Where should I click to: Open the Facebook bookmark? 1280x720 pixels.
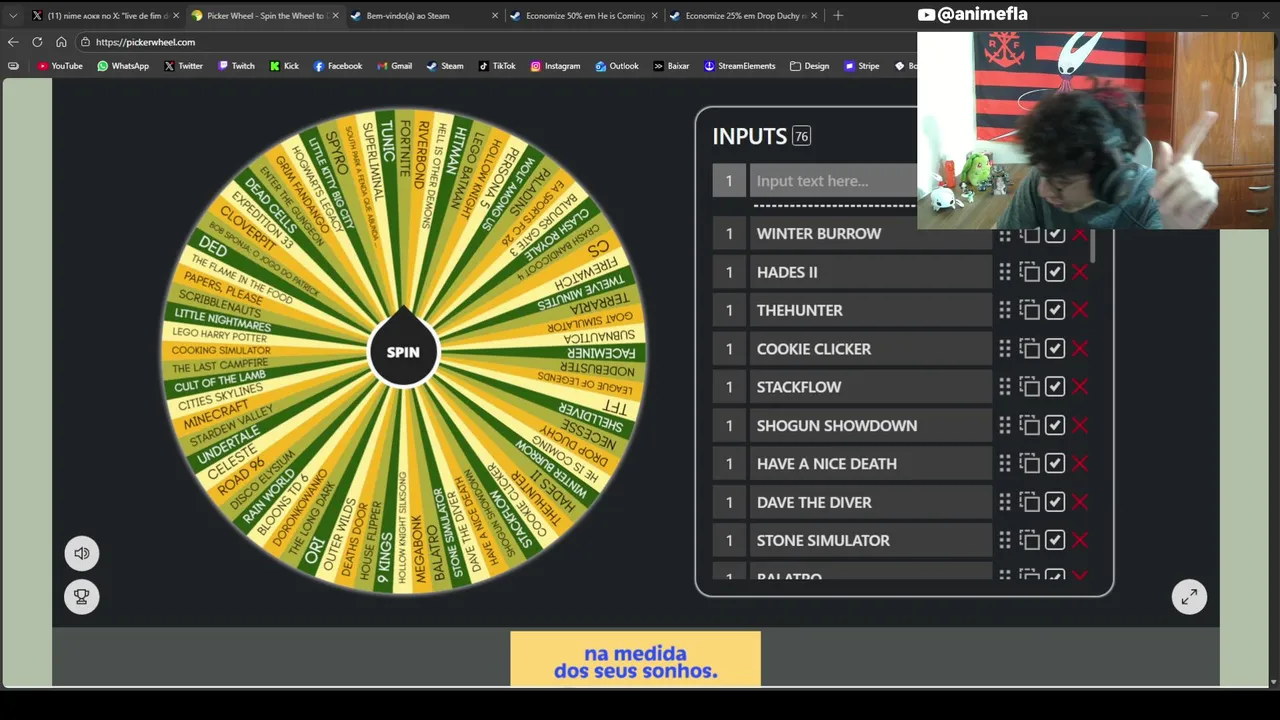(338, 66)
